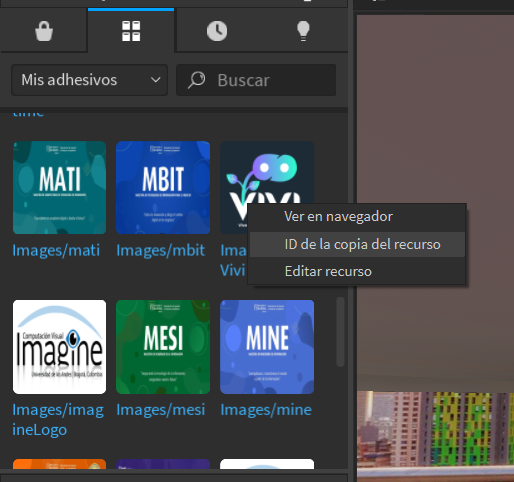Click the asset list vertical scrollbar
Screen dimensions: 514x482
[340, 332]
